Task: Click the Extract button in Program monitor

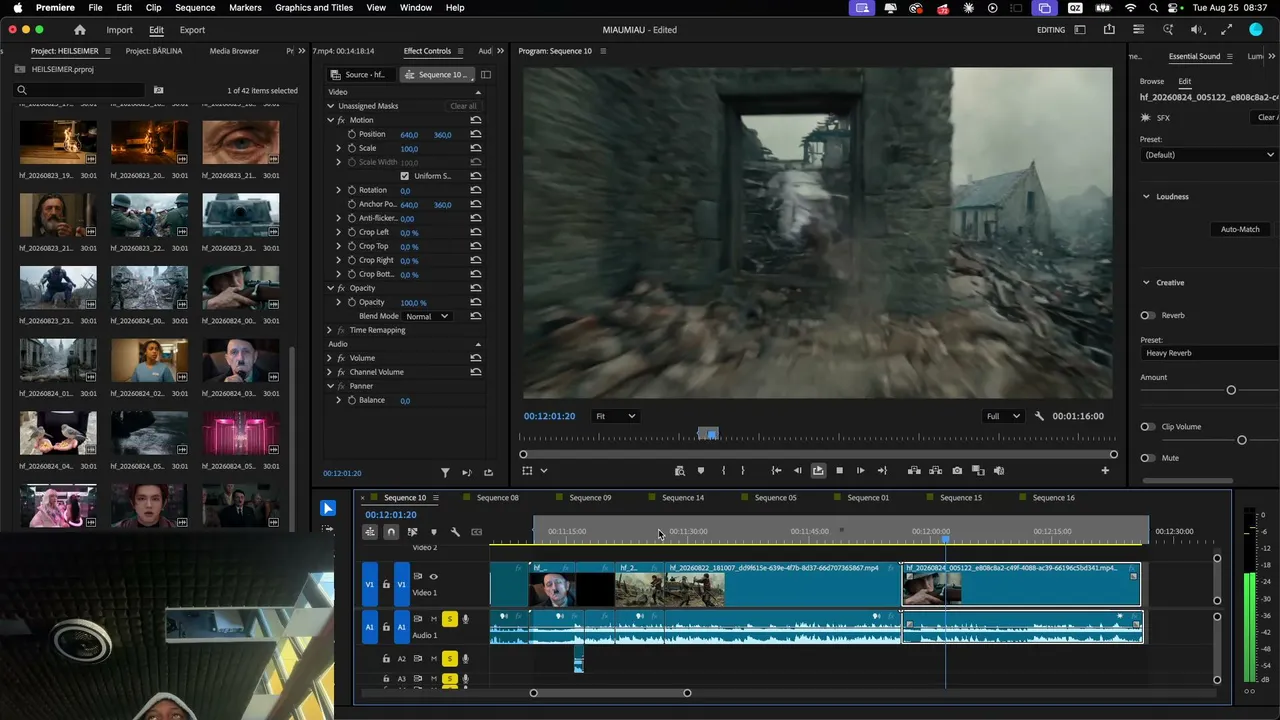Action: pos(936,471)
